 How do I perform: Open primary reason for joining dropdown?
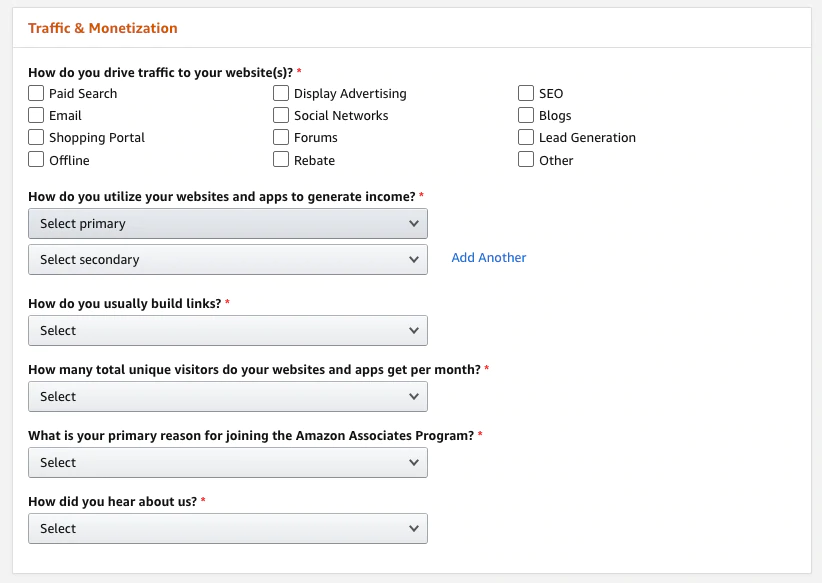(228, 463)
